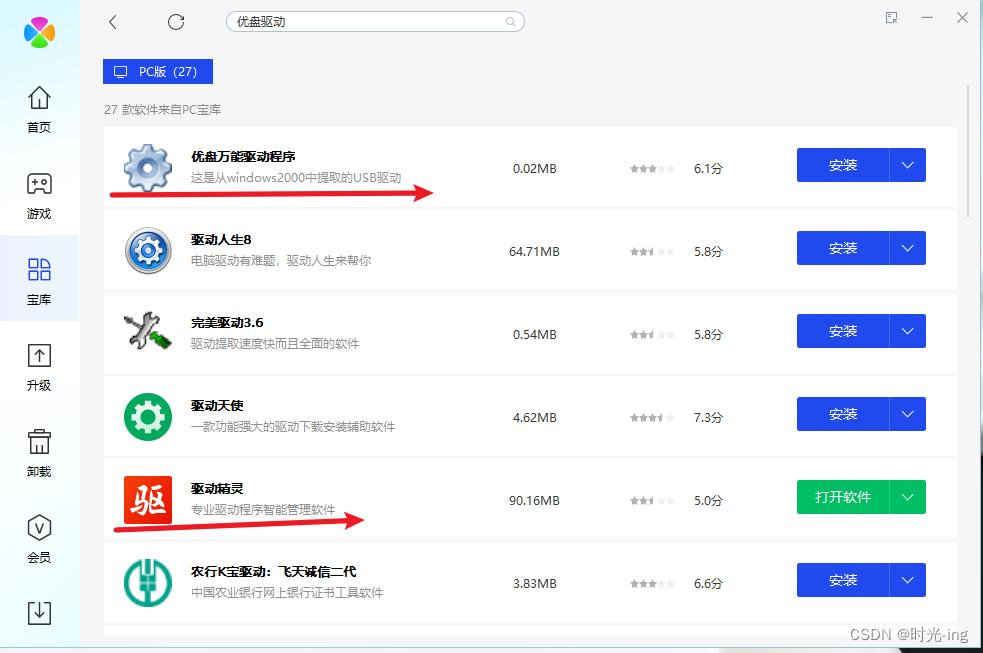Click the star rating of 驱动天使
Image resolution: width=983 pixels, height=653 pixels.
(652, 417)
